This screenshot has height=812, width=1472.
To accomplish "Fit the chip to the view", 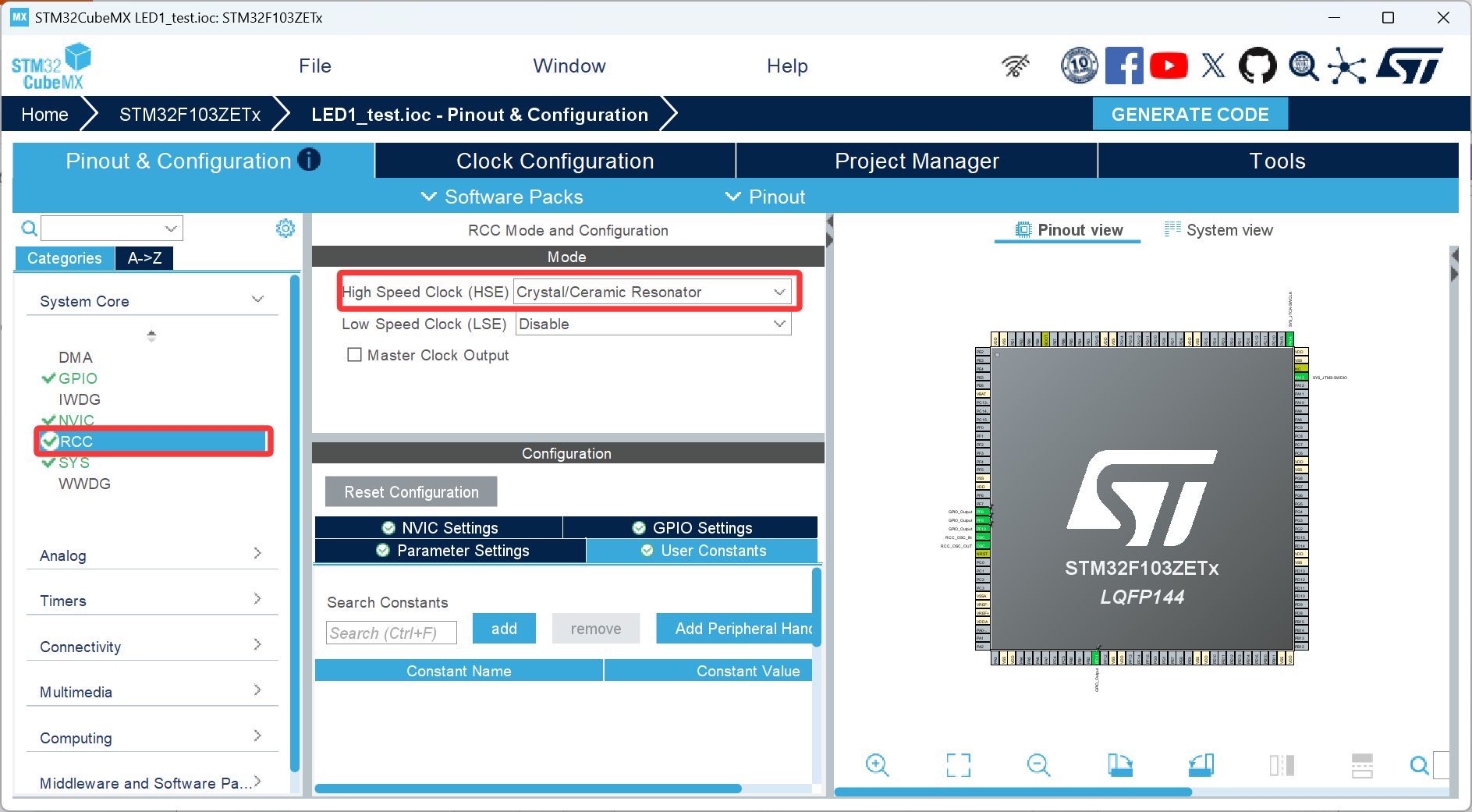I will [x=958, y=765].
